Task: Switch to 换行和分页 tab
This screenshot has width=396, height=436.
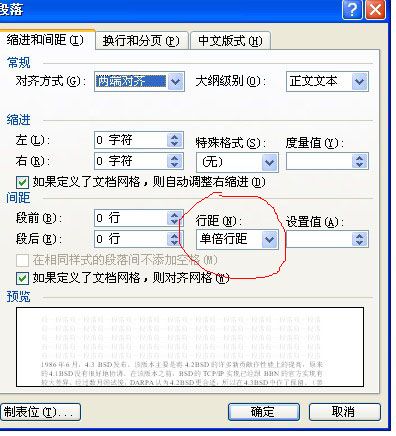Action: point(141,41)
